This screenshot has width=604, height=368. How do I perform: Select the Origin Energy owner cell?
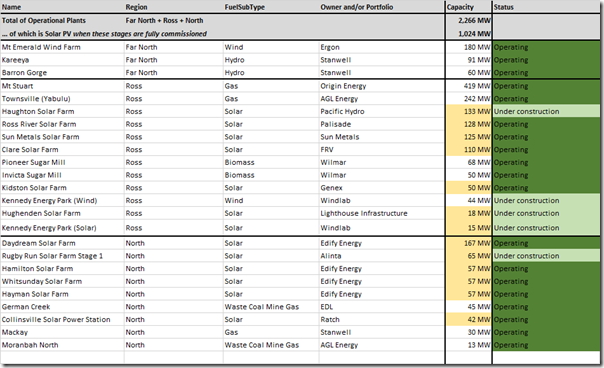[381, 86]
